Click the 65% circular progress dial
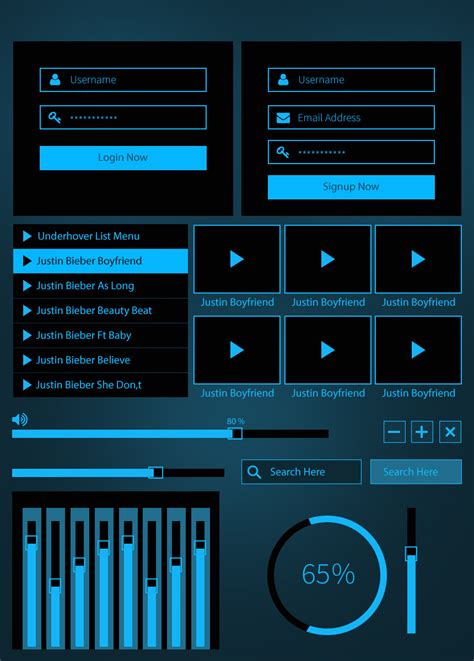Viewport: 474px width, 661px height. click(327, 575)
